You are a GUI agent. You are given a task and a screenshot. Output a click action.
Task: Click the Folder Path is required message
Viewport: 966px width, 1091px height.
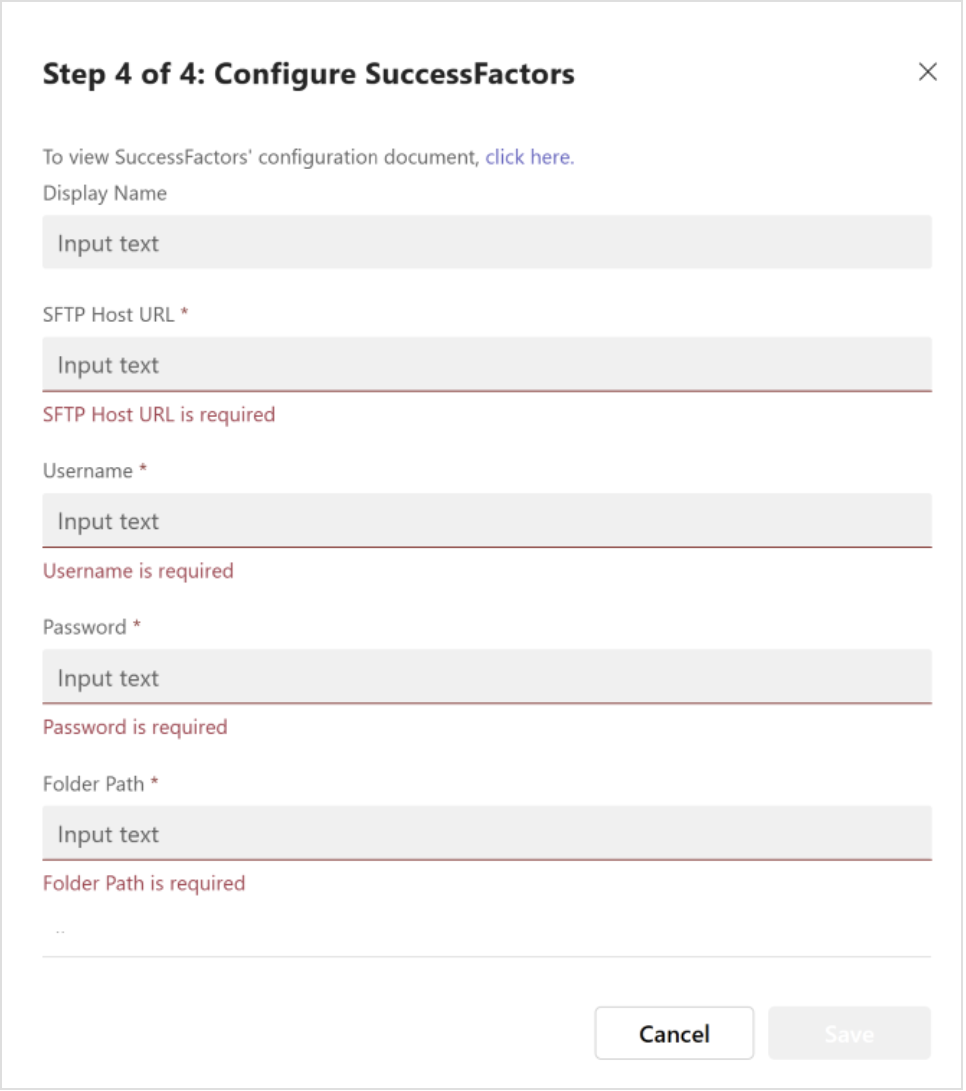144,883
